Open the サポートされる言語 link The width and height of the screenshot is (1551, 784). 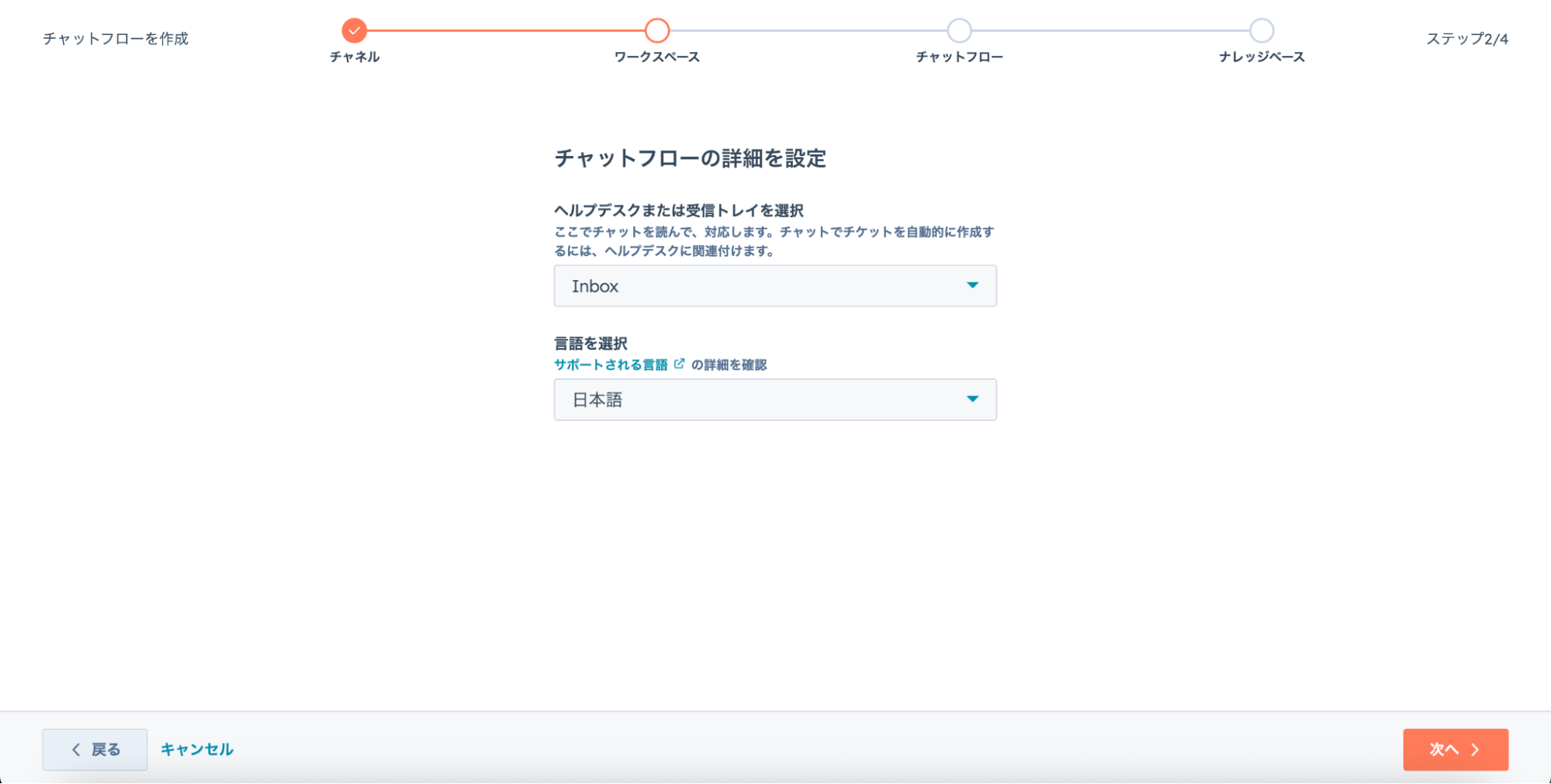[x=611, y=364]
